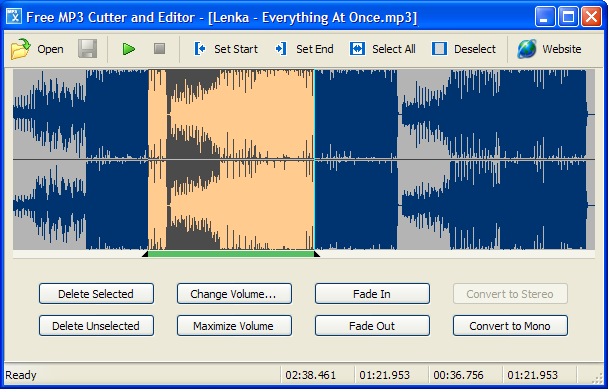The image size is (608, 389).
Task: Delete Selected audio region
Action: [x=96, y=294]
